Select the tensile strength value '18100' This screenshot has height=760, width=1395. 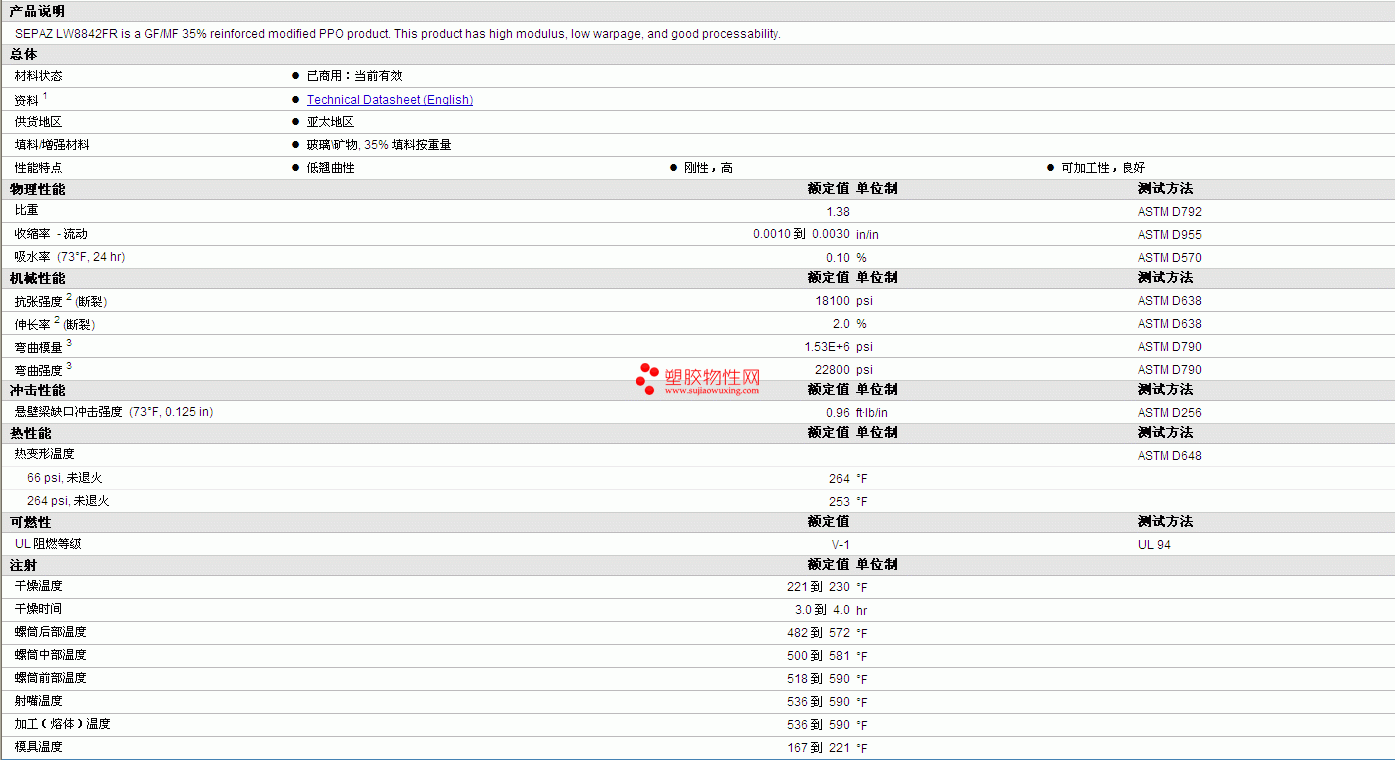pyautogui.click(x=833, y=301)
